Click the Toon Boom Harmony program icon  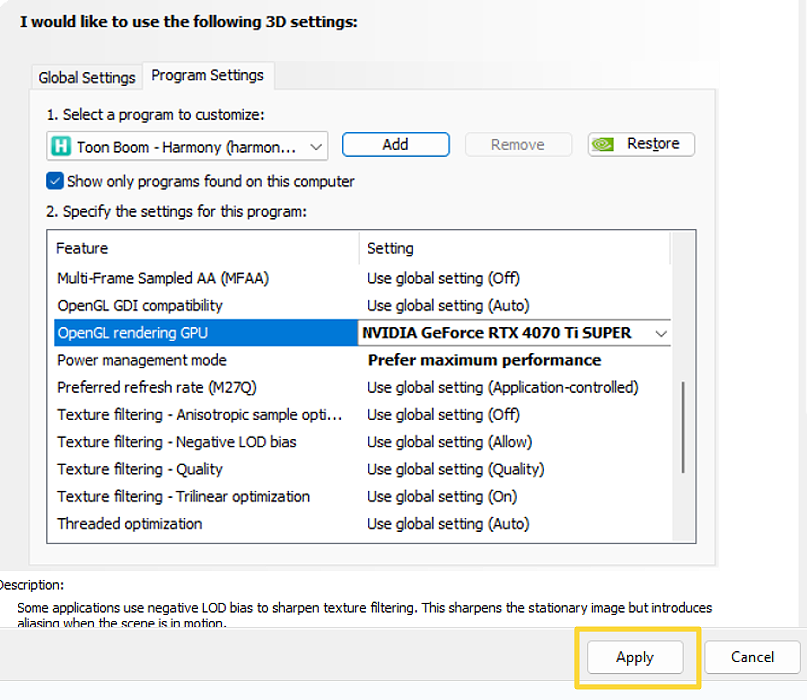pyautogui.click(x=61, y=146)
